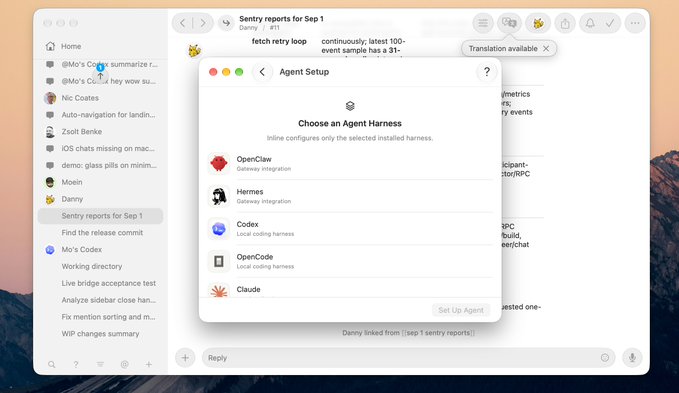Select the Claude harness icon
This screenshot has height=393, width=679.
pyautogui.click(x=219, y=291)
